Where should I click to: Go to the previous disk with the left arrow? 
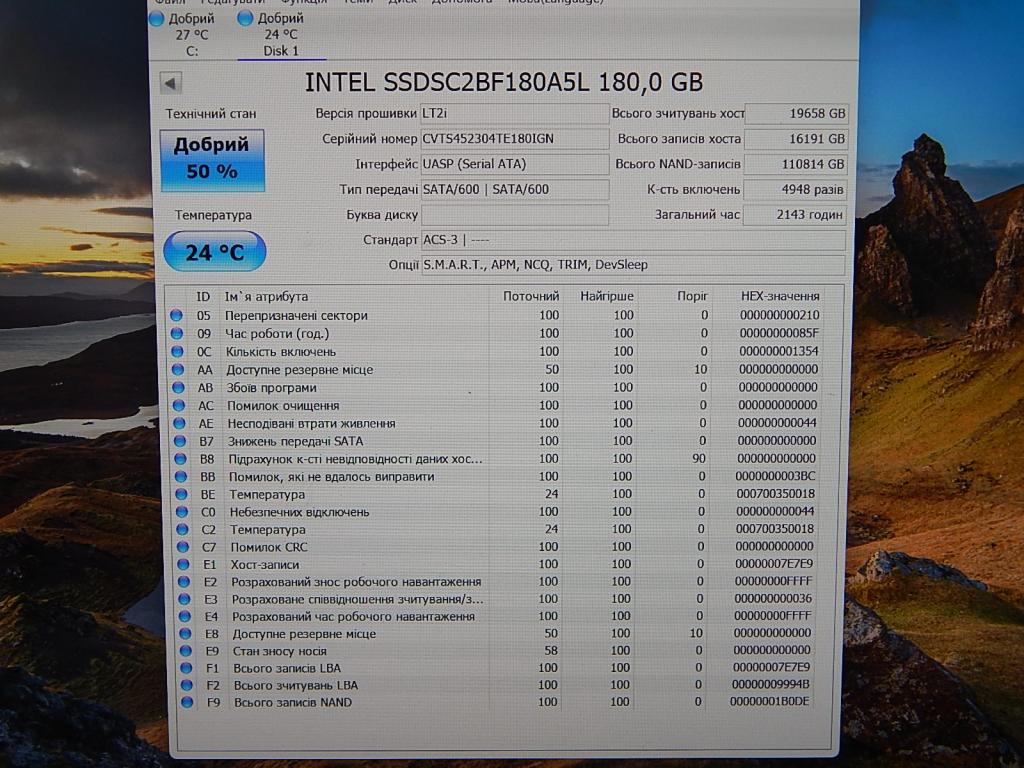170,84
